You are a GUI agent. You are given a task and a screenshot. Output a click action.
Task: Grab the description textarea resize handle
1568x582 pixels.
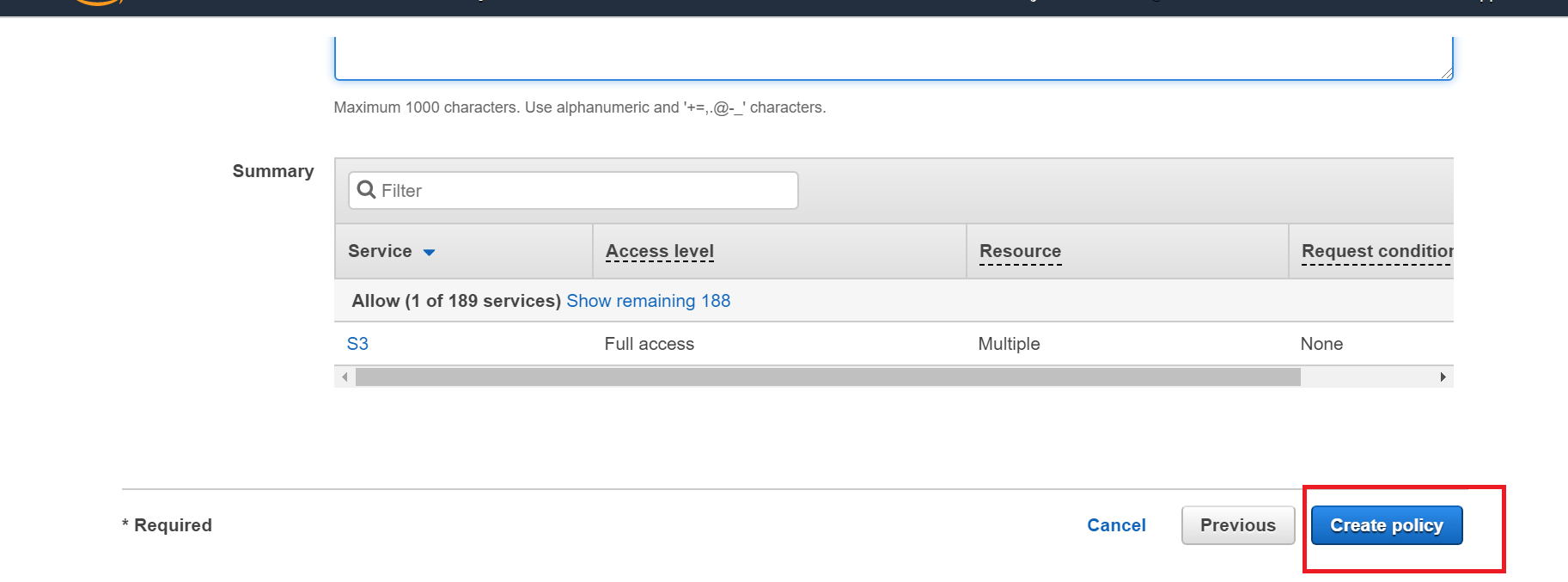pyautogui.click(x=1447, y=74)
